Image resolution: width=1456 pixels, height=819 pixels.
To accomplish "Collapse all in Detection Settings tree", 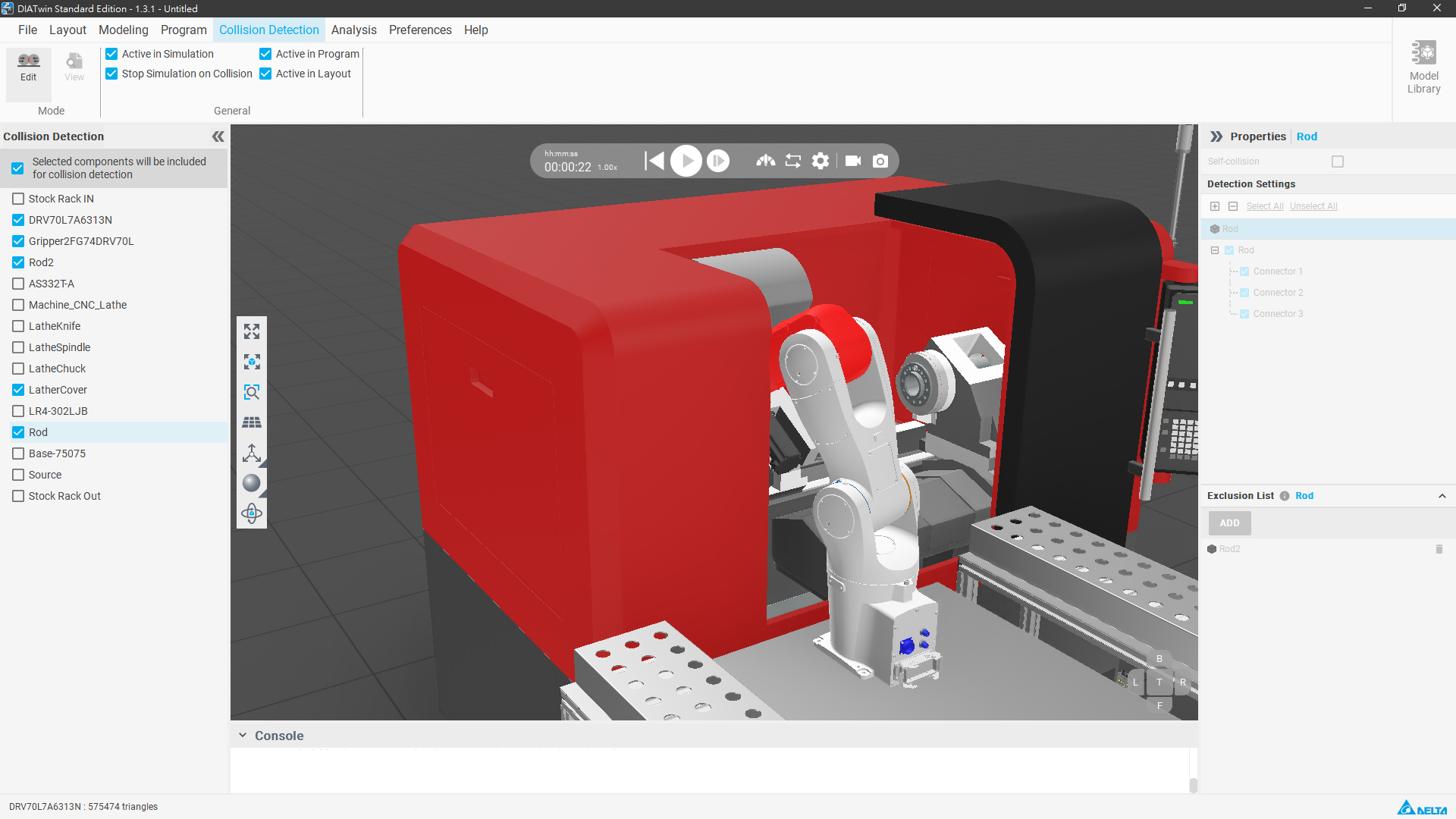I will pos(1233,206).
